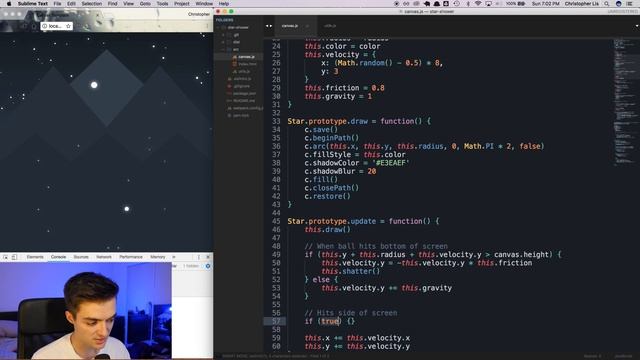Image resolution: width=640 pixels, height=360 pixels.
Task: Open index.html in the sidebar
Action: pyautogui.click(x=247, y=64)
